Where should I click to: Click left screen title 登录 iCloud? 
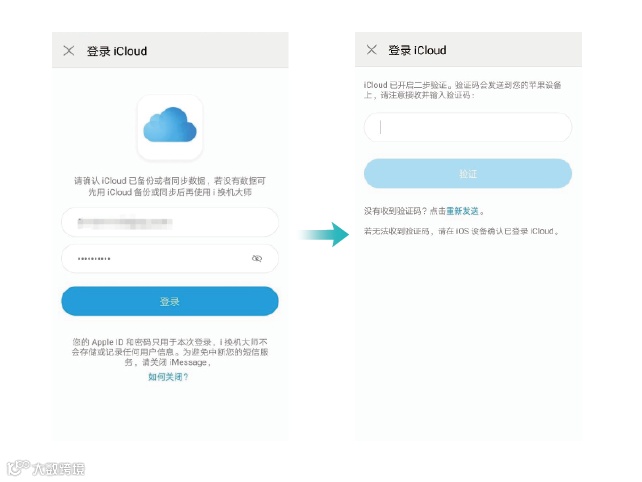tap(117, 51)
